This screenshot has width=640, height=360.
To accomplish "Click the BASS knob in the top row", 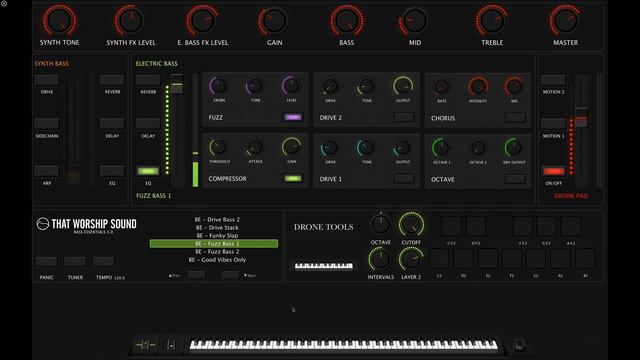I will (347, 20).
